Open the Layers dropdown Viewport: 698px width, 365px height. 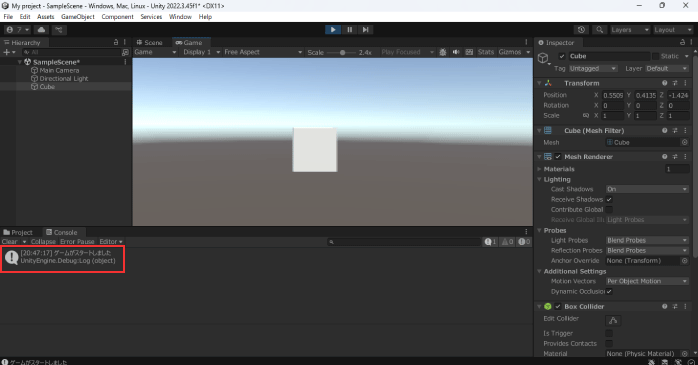(x=630, y=29)
